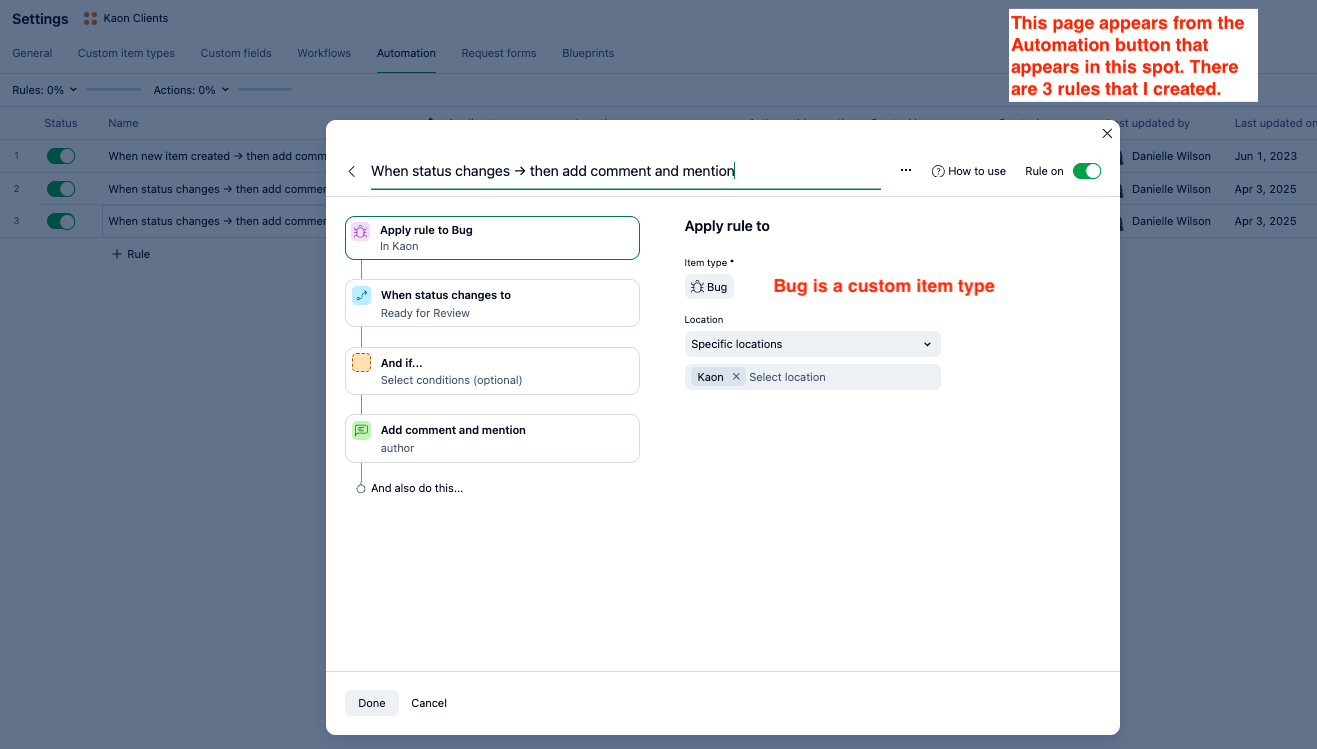The image size is (1317, 749).
Task: Toggle status switch for rule row 3
Action: point(61,221)
